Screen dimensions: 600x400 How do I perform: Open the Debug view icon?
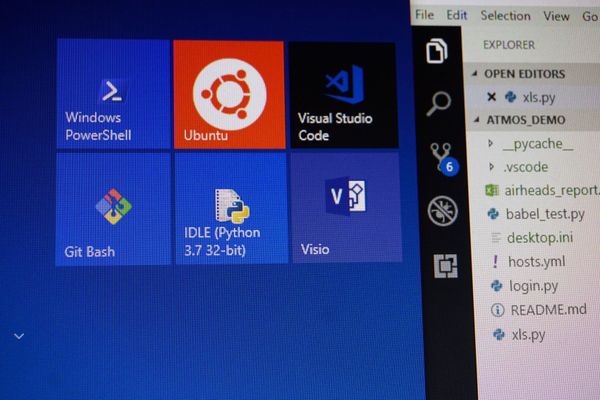point(443,211)
